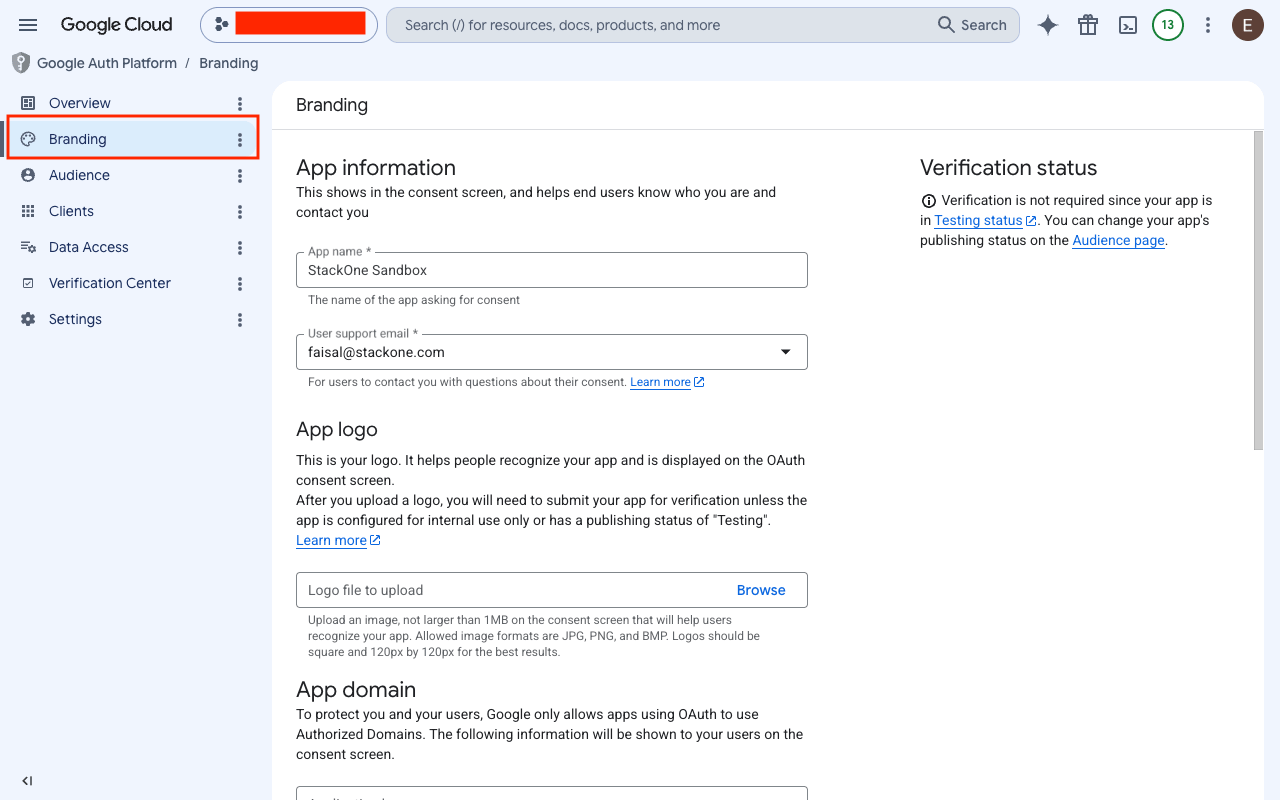Open the project picker

point(289,25)
